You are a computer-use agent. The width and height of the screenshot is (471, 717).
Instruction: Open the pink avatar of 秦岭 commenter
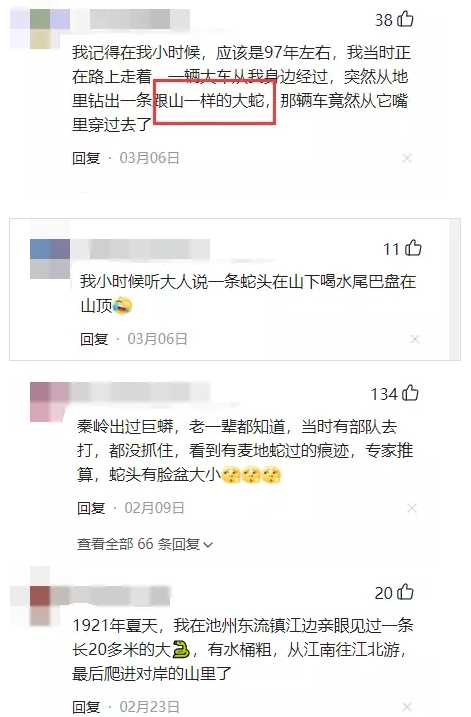pos(50,402)
